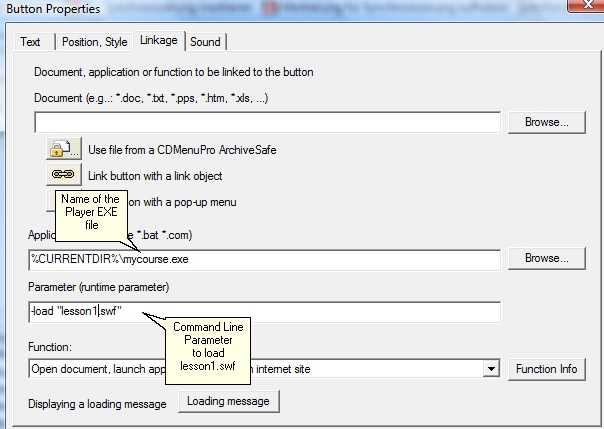Click inside the empty Document path field
This screenshot has height=429, width=604.
267,122
